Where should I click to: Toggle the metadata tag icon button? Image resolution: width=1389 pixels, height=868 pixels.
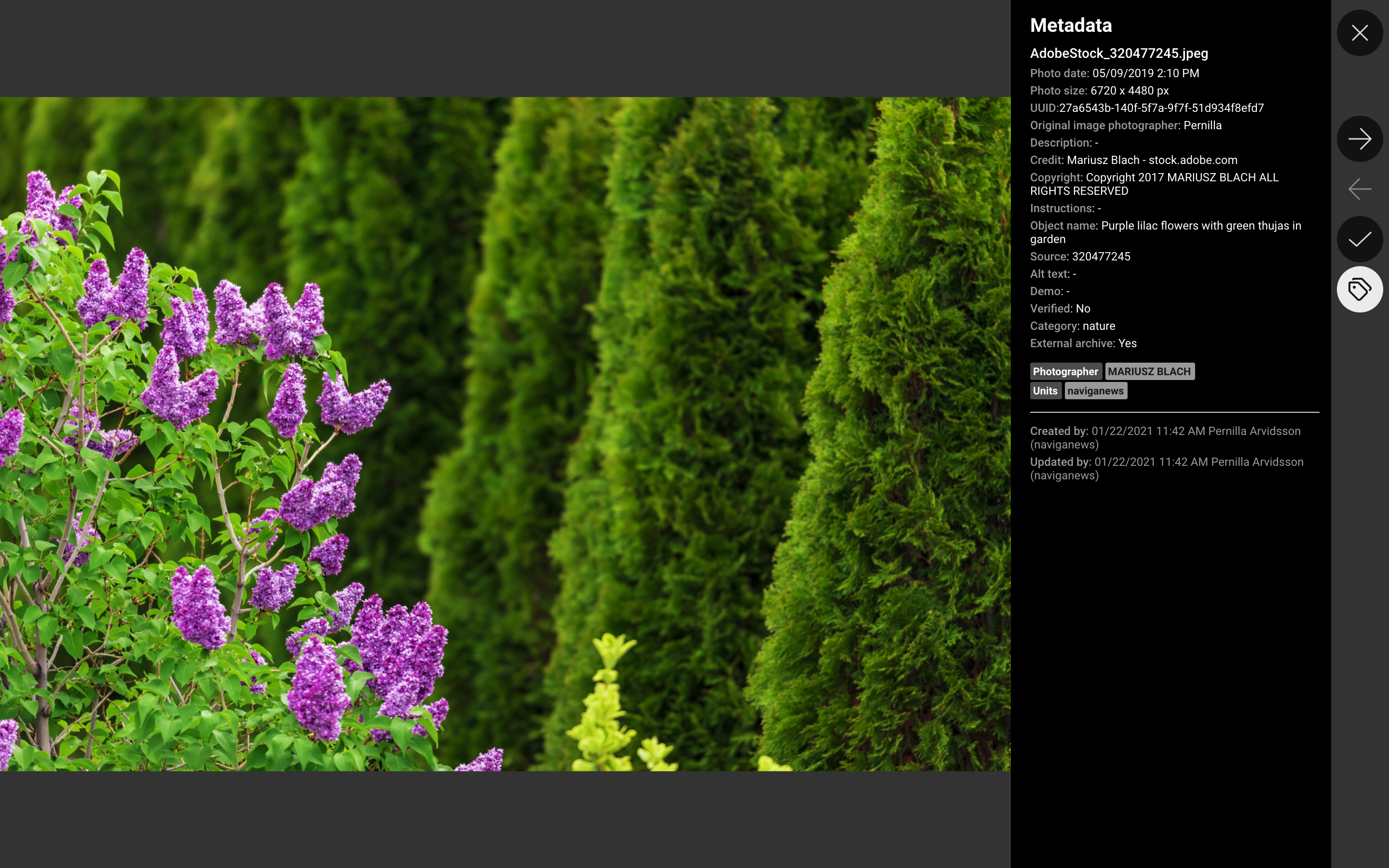coord(1359,289)
